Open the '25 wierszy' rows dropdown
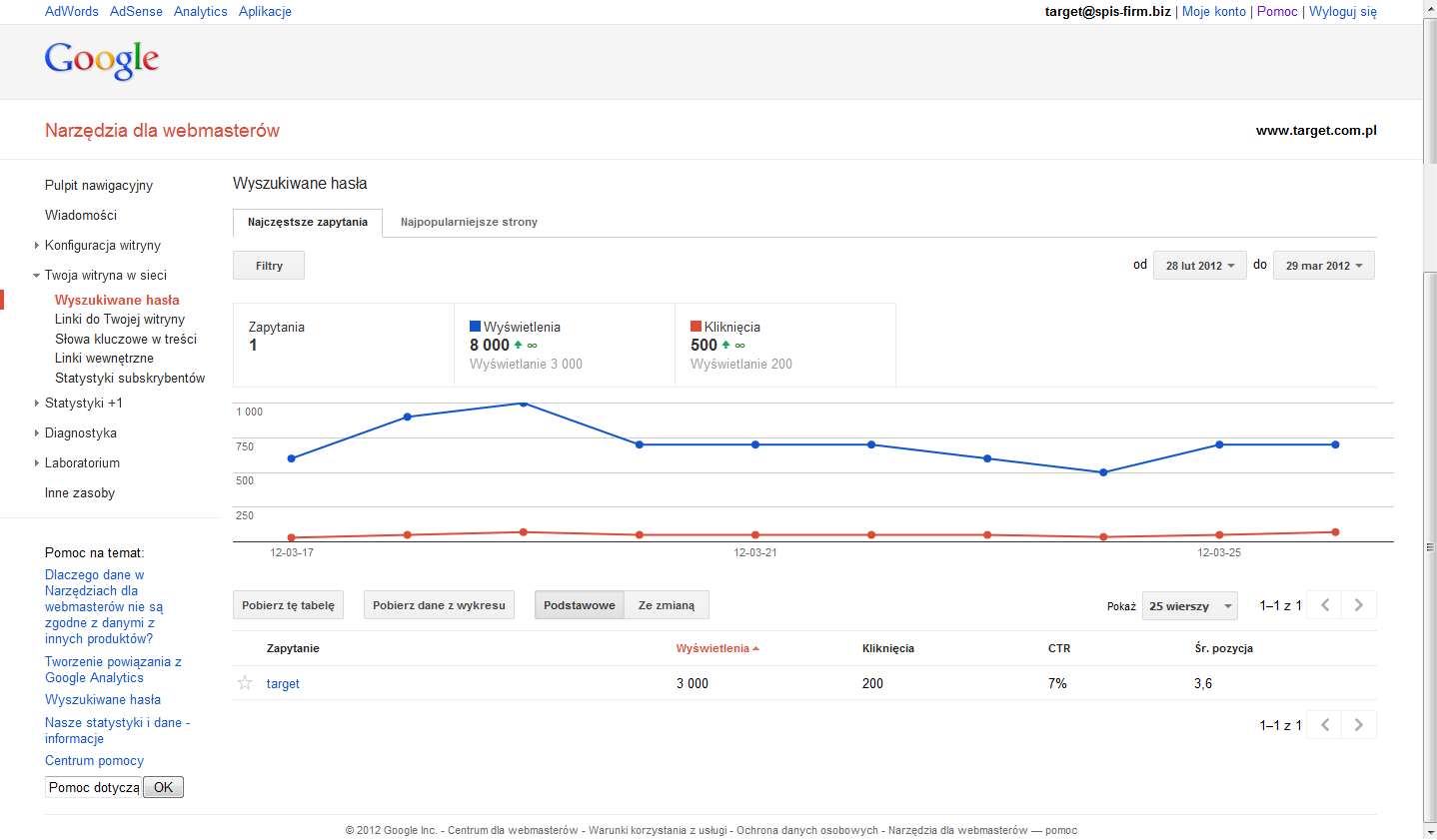This screenshot has height=840, width=1437. coord(1189,606)
